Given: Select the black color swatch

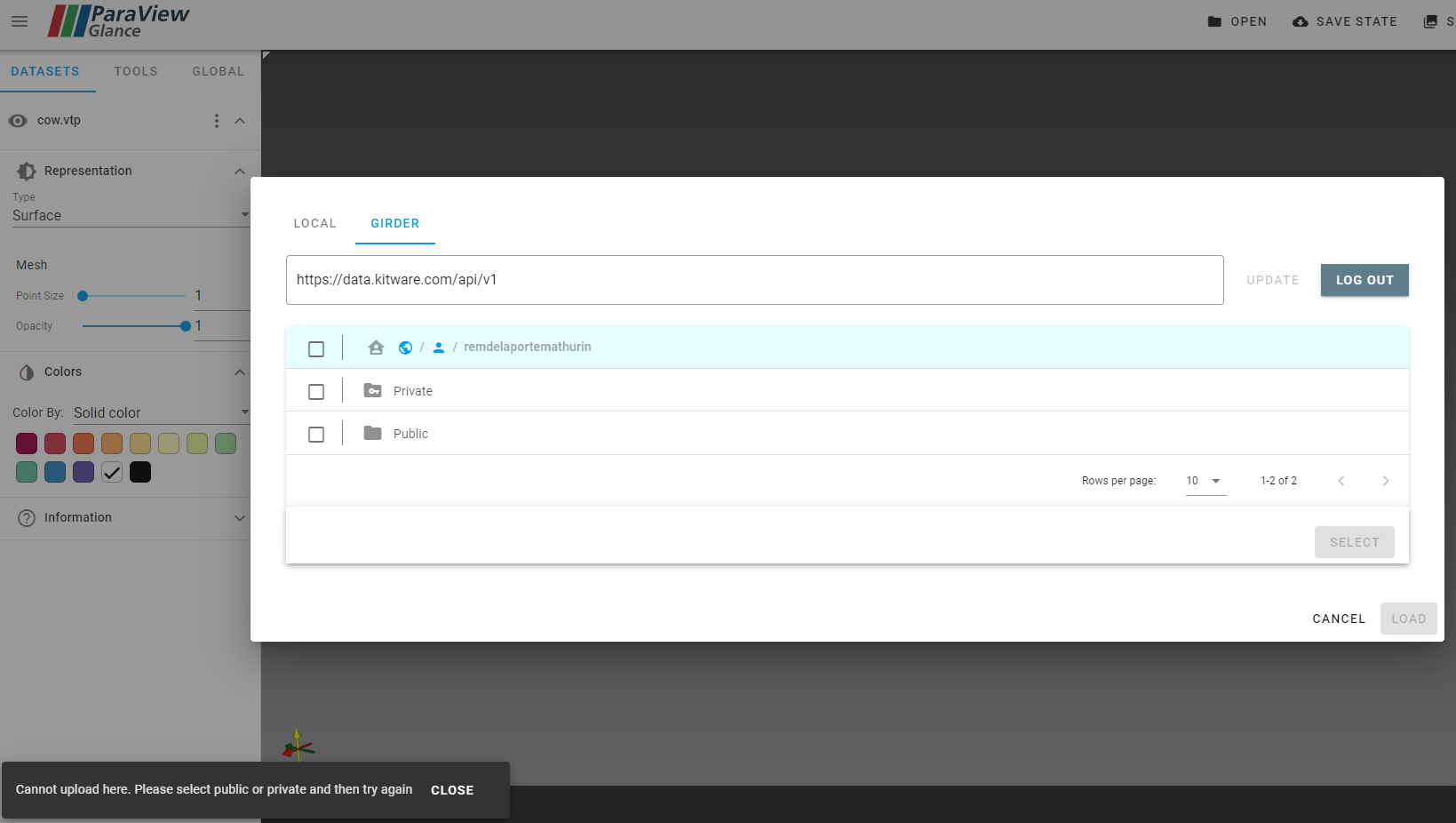Looking at the screenshot, I should pyautogui.click(x=140, y=472).
